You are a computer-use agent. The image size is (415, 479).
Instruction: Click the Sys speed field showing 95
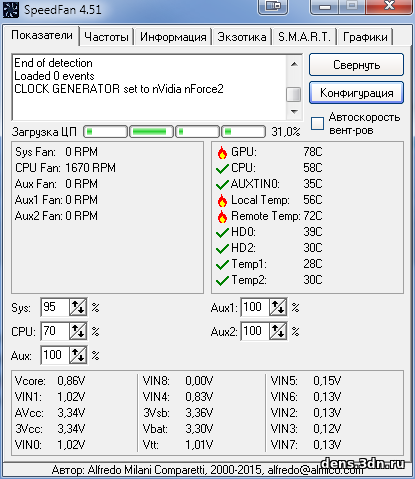click(55, 307)
